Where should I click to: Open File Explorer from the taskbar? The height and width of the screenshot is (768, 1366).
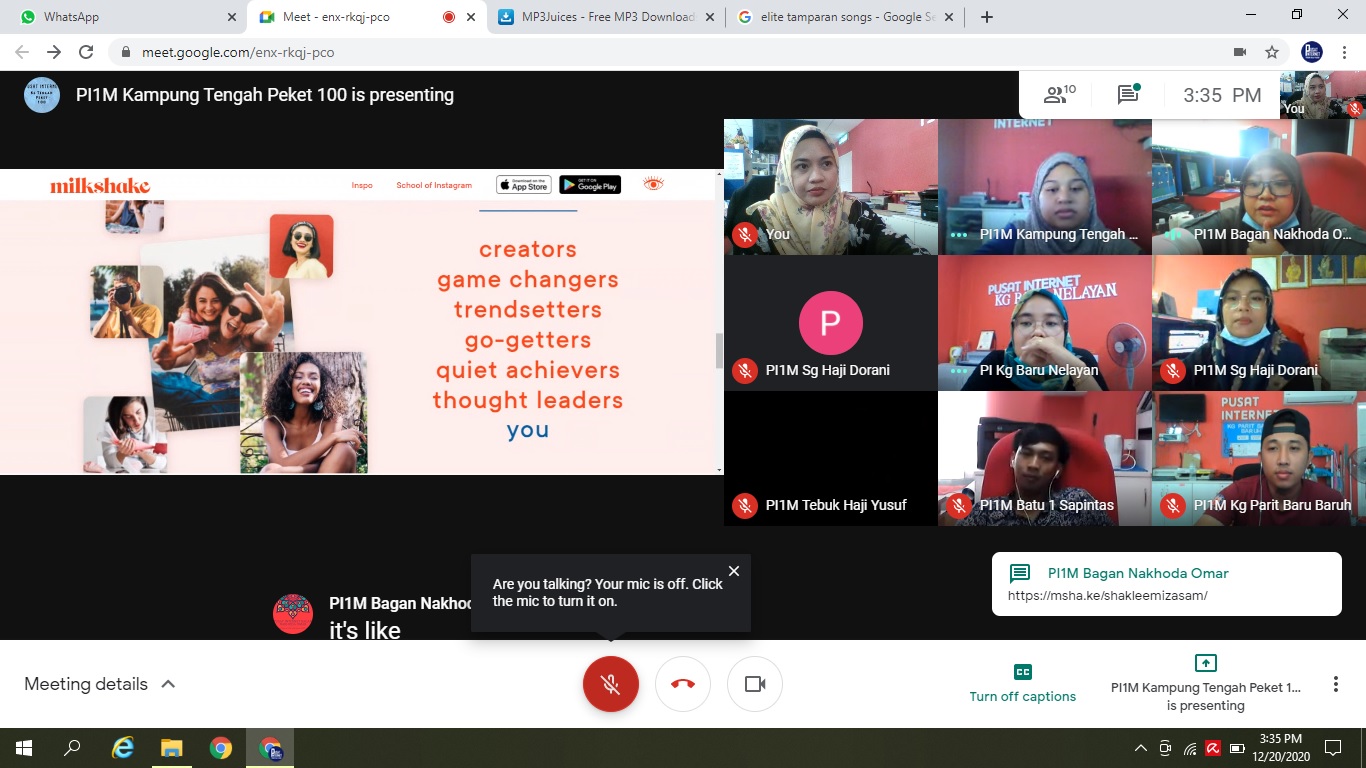(x=172, y=748)
